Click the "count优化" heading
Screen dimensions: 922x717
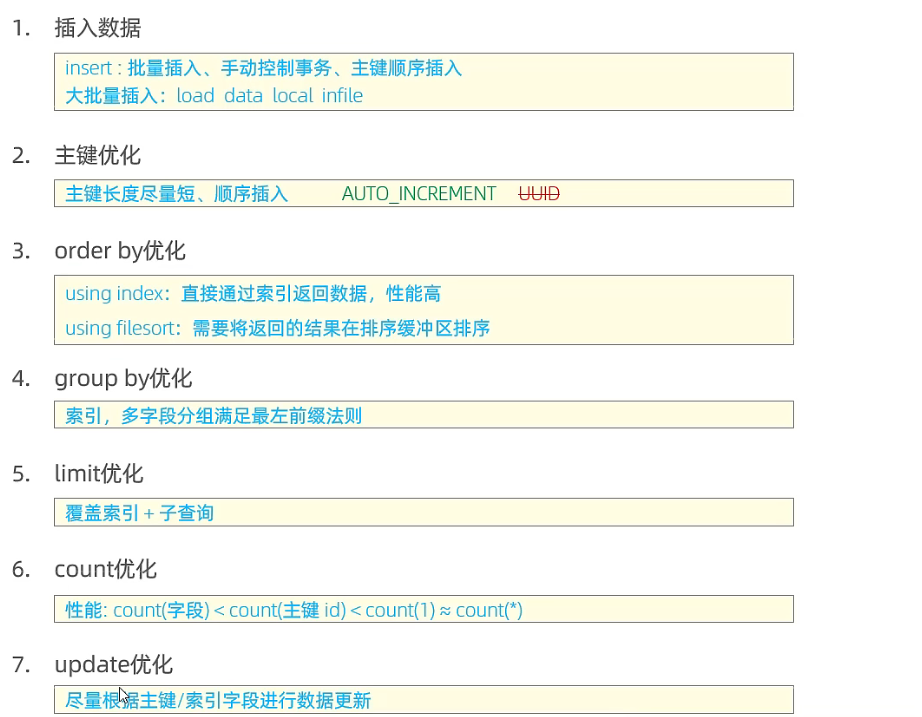click(x=105, y=569)
